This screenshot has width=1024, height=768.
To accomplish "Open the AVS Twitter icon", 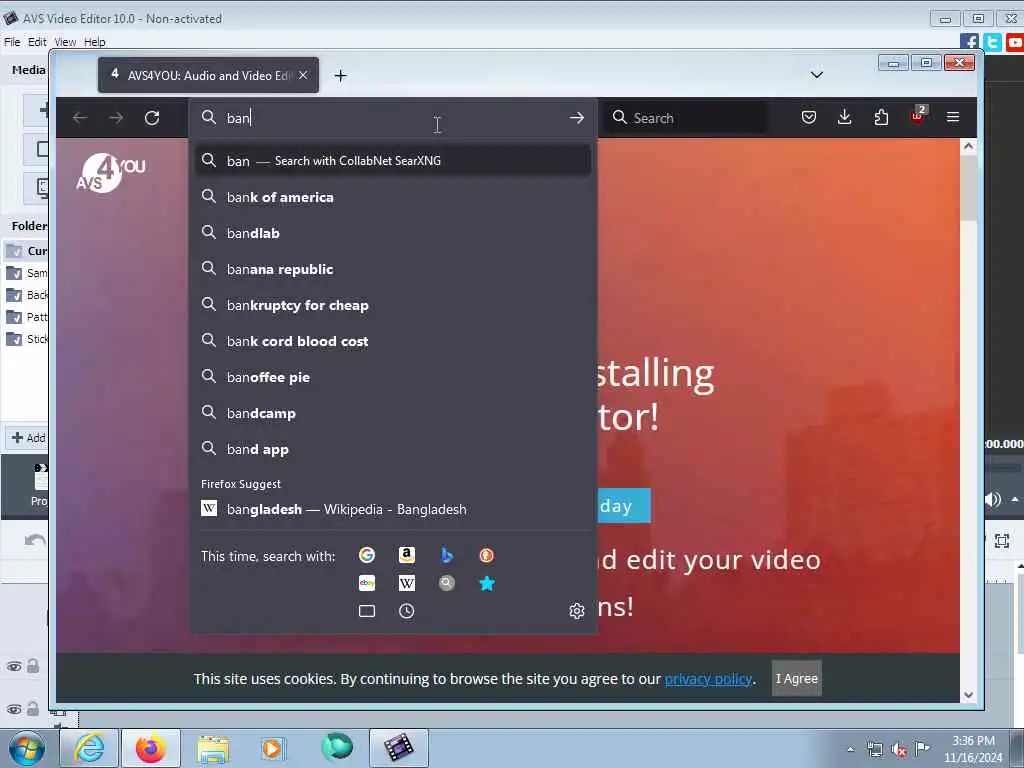I will point(992,42).
